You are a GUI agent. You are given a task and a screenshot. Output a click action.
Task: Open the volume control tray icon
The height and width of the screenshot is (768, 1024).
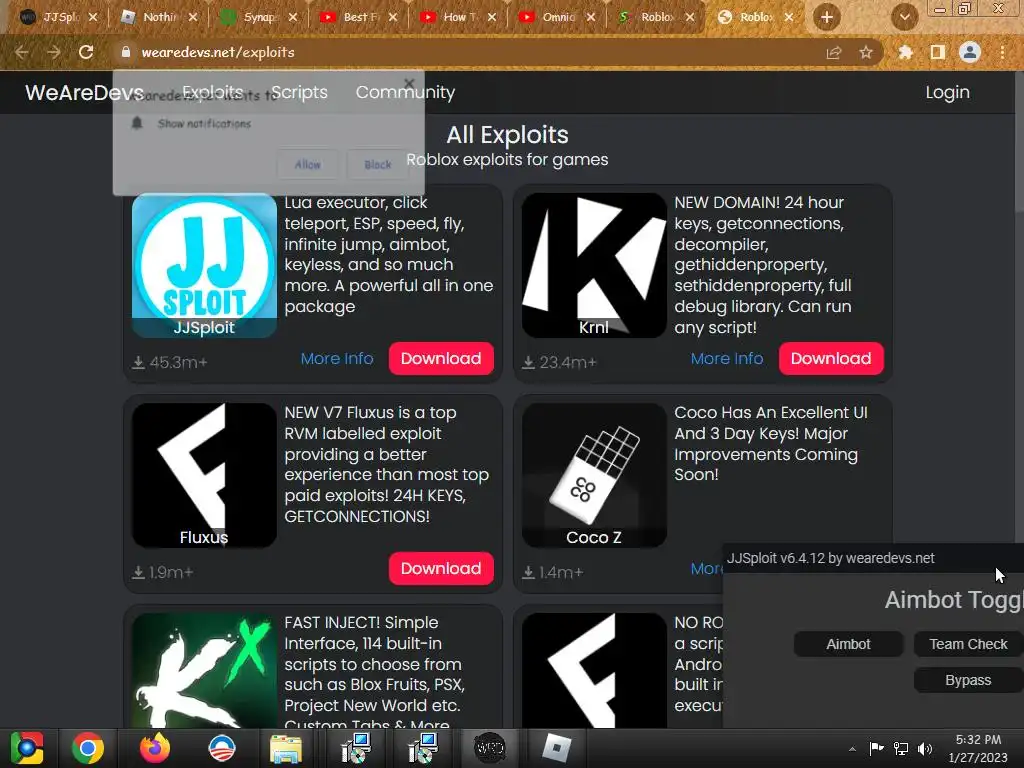pos(925,749)
